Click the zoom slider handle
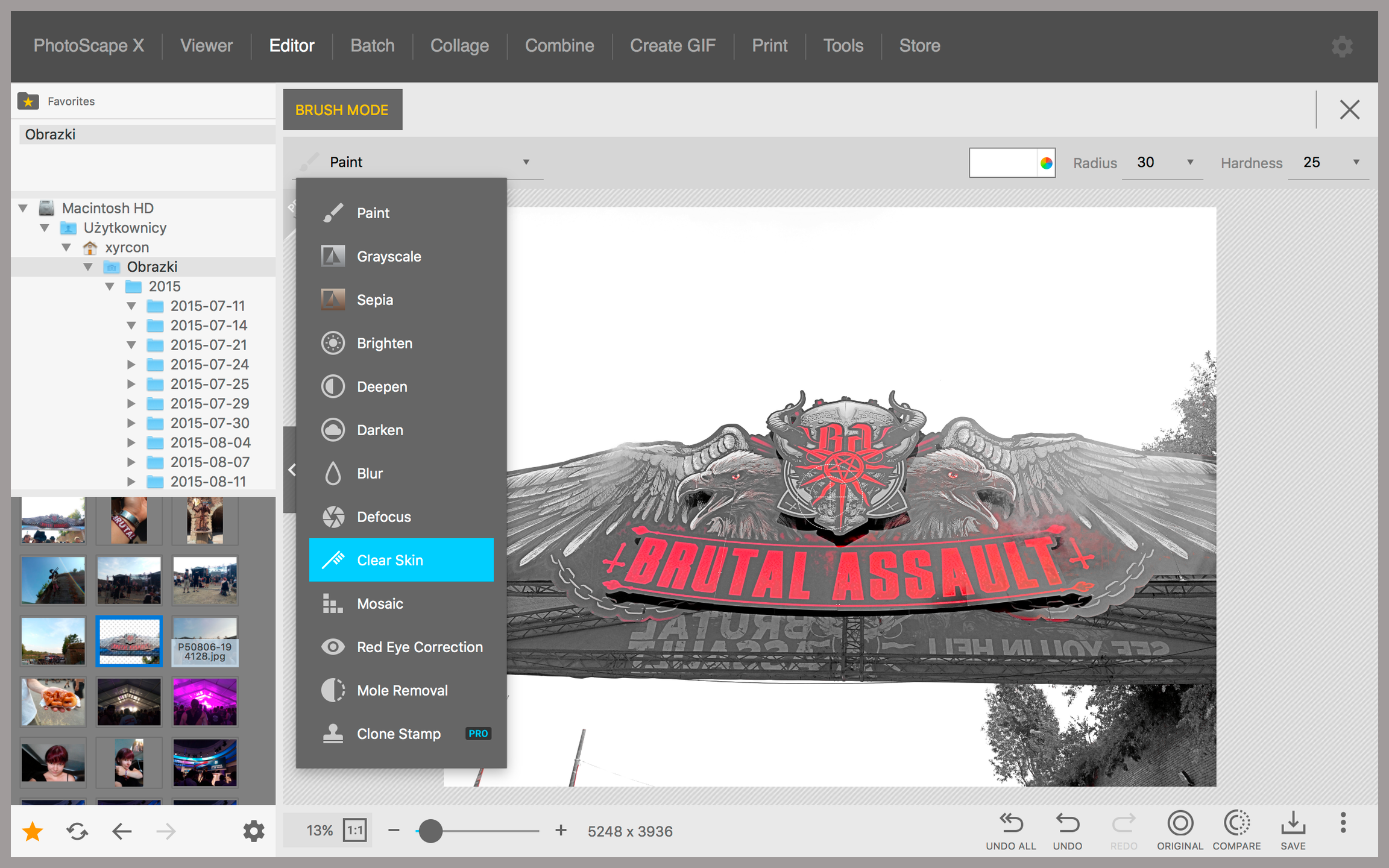Viewport: 1389px width, 868px height. [x=430, y=831]
